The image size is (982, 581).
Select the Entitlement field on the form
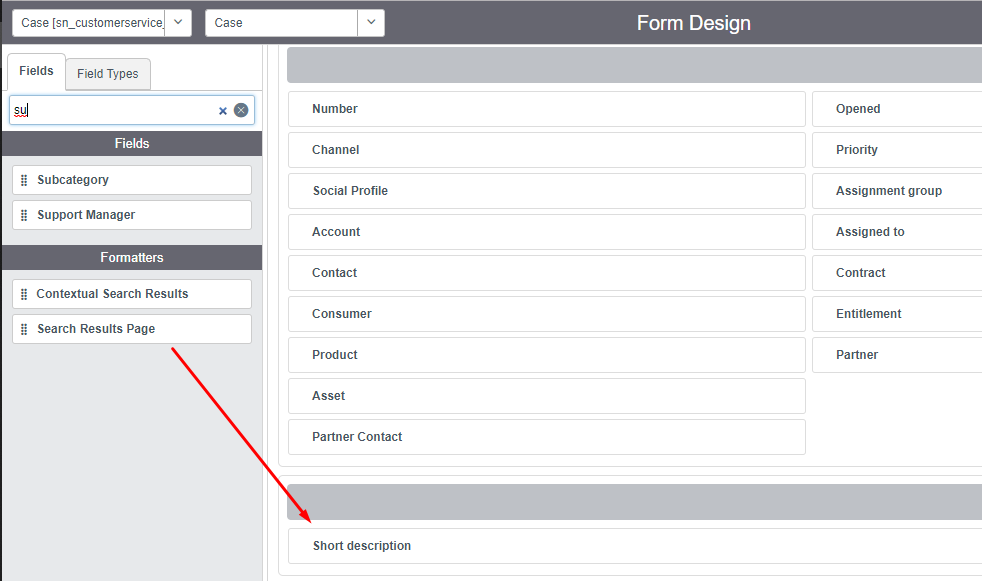click(868, 314)
